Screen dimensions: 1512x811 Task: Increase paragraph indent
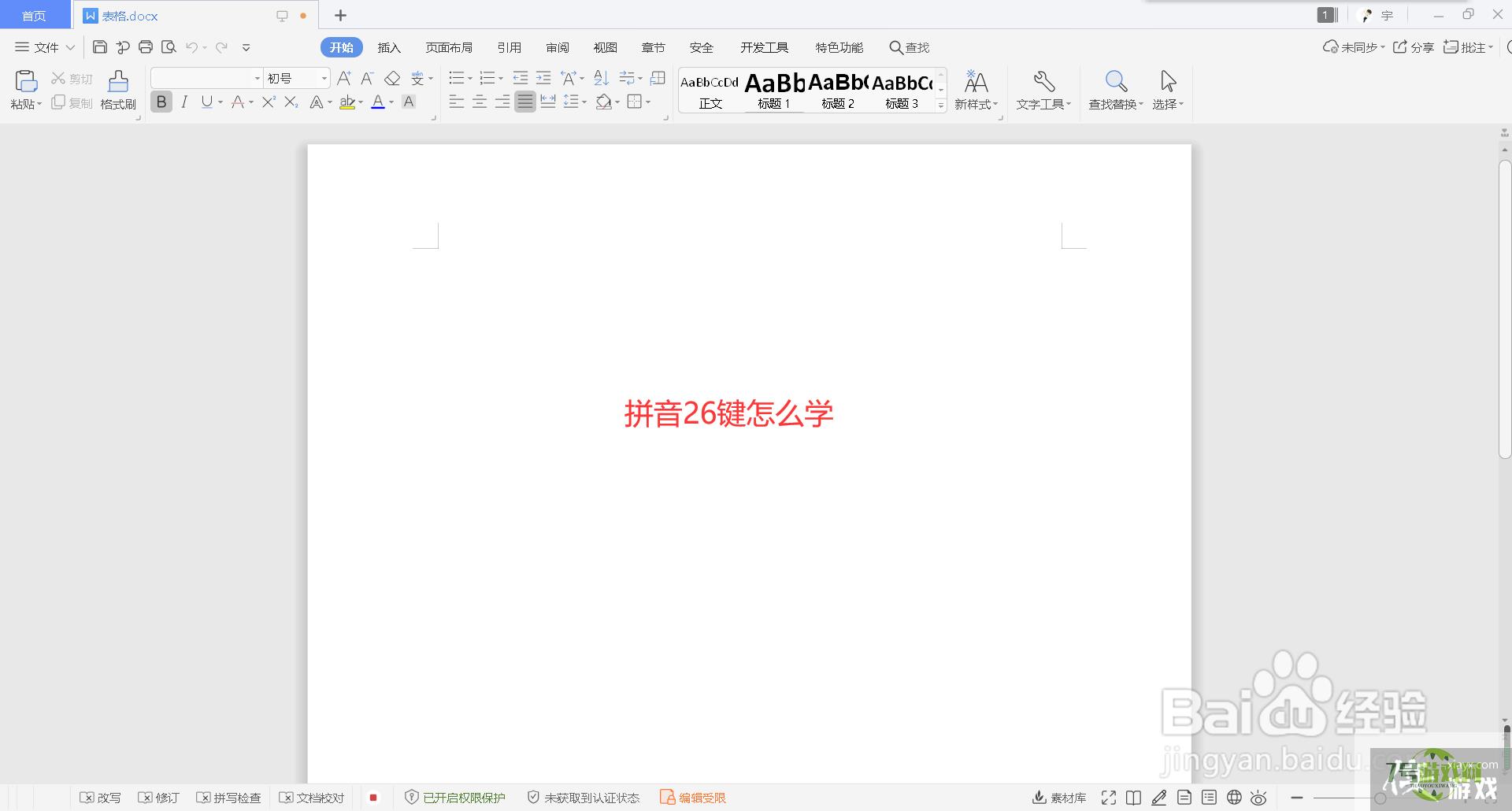pyautogui.click(x=543, y=78)
